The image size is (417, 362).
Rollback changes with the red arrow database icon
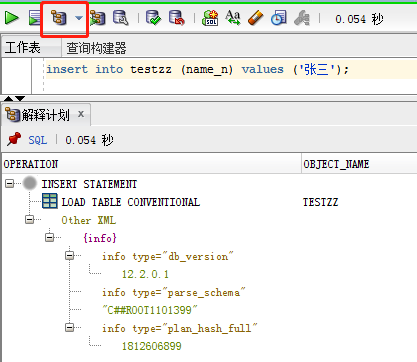177,18
